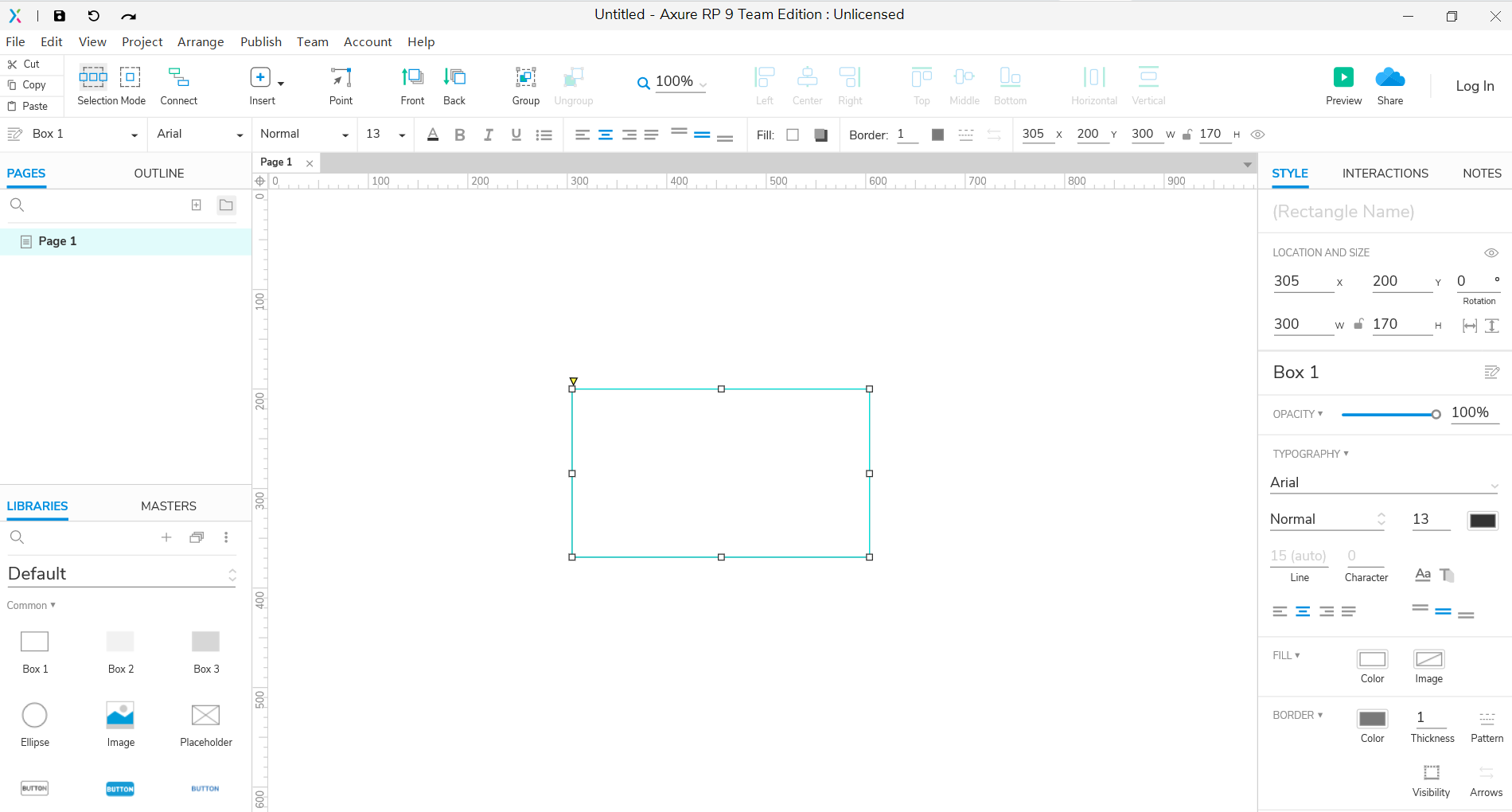Image resolution: width=1512 pixels, height=812 pixels.
Task: Select the Point tool
Action: (341, 85)
